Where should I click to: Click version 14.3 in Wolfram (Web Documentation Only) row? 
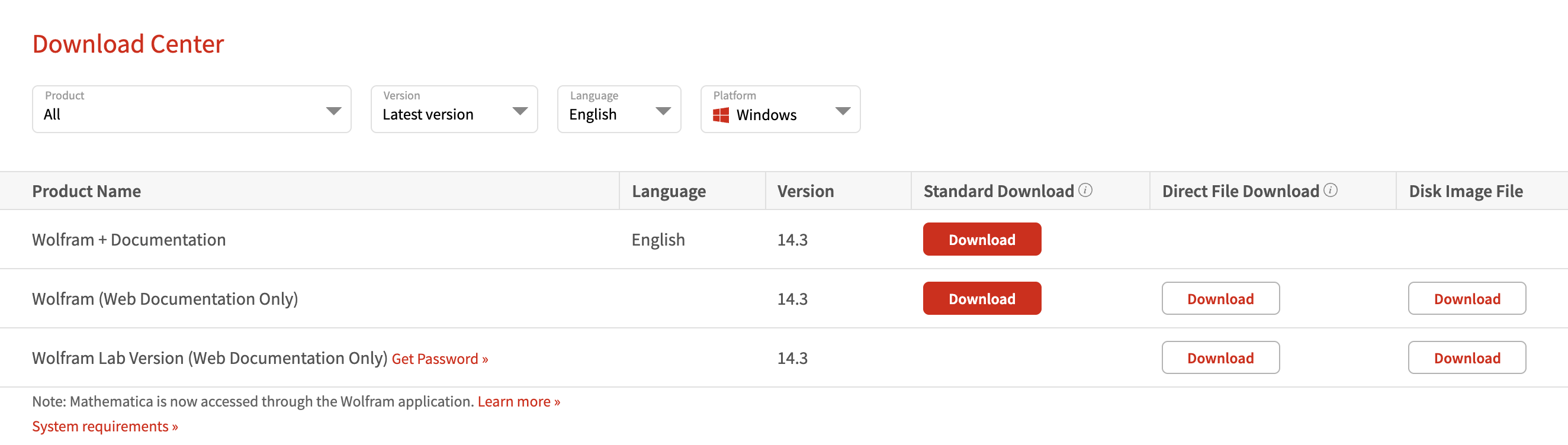(x=792, y=299)
